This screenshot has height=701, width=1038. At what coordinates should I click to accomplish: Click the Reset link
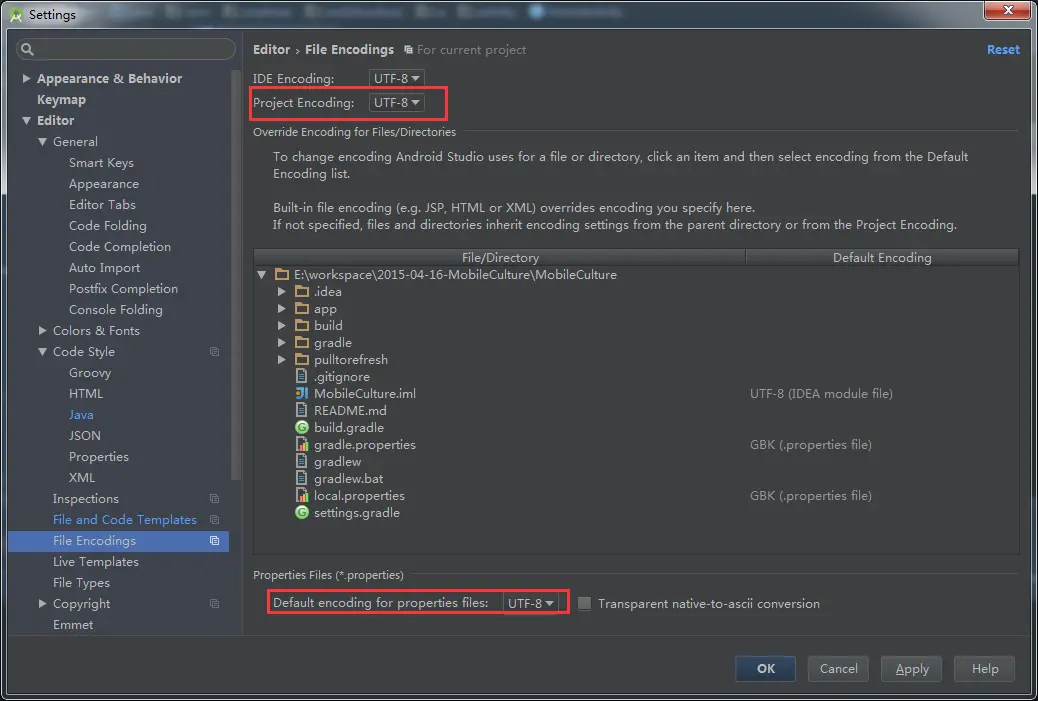click(1003, 50)
